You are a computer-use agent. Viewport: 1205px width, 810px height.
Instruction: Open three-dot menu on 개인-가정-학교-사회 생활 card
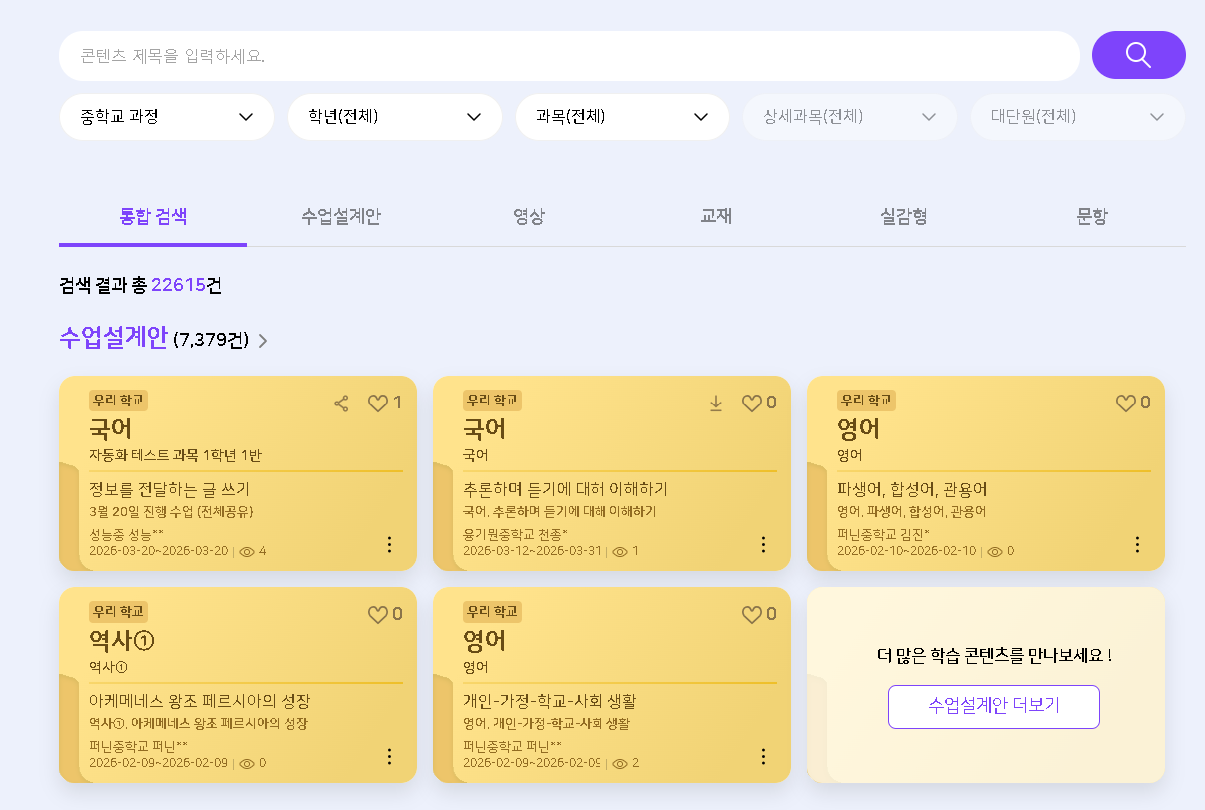763,756
